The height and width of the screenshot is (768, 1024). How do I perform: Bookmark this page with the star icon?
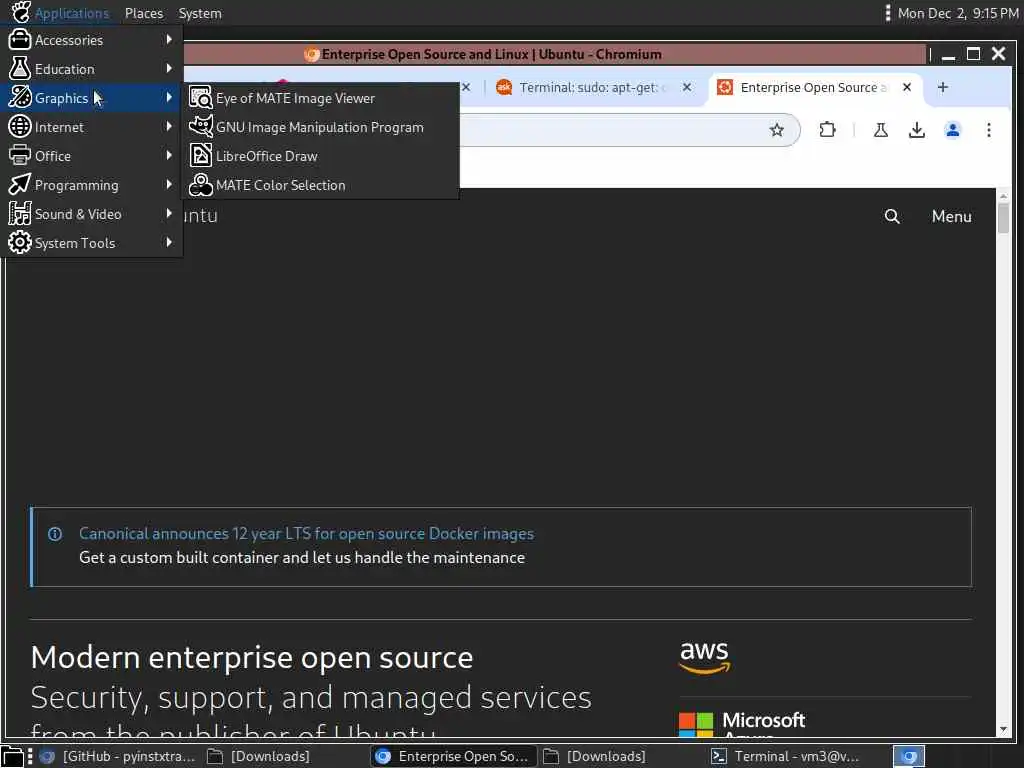click(x=776, y=130)
